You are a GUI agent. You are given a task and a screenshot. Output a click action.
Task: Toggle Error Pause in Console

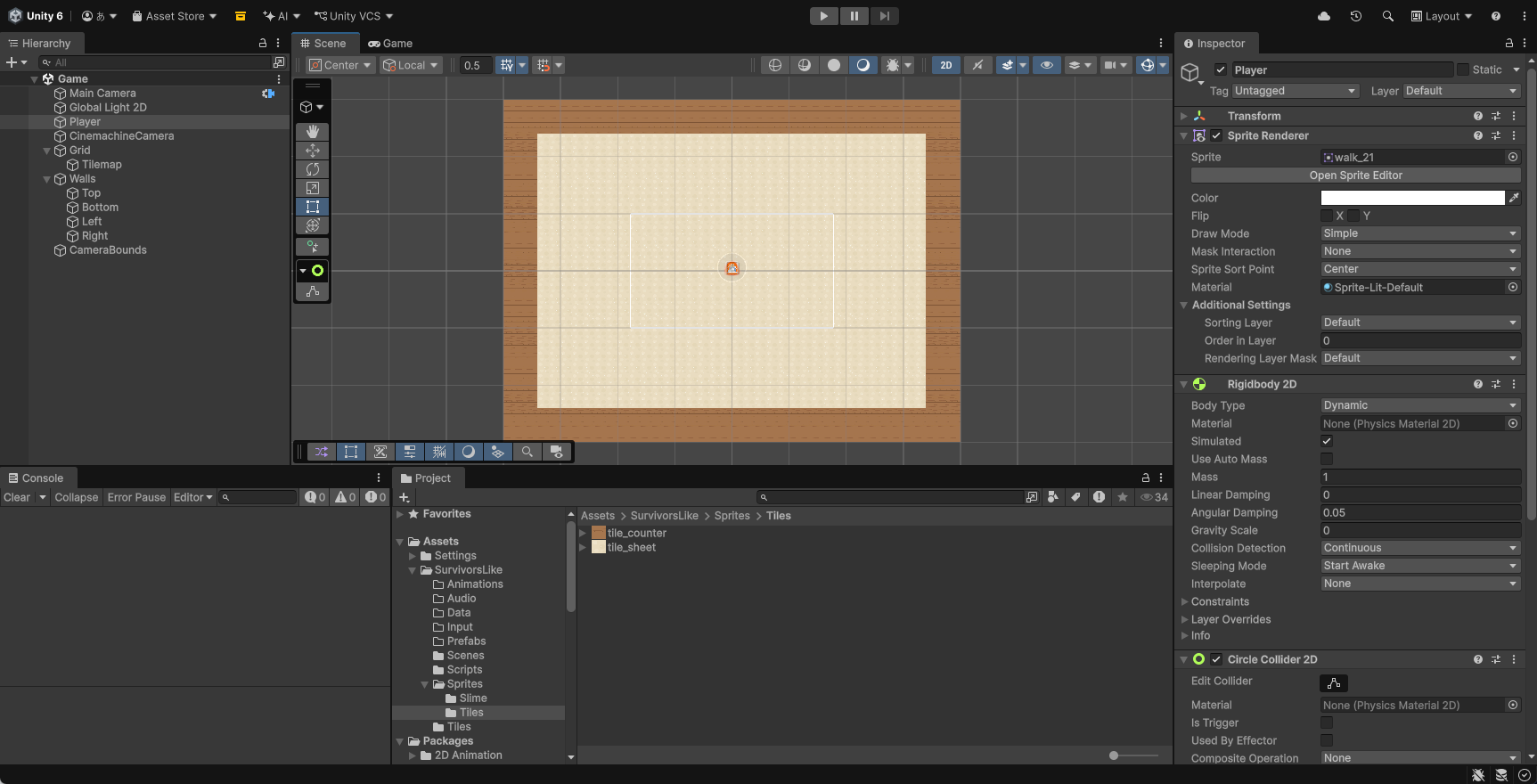point(136,497)
